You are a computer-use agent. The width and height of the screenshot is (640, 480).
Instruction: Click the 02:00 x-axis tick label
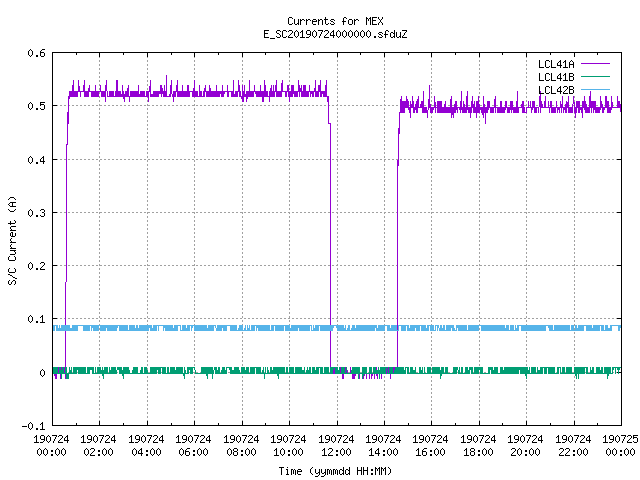pyautogui.click(x=98, y=452)
